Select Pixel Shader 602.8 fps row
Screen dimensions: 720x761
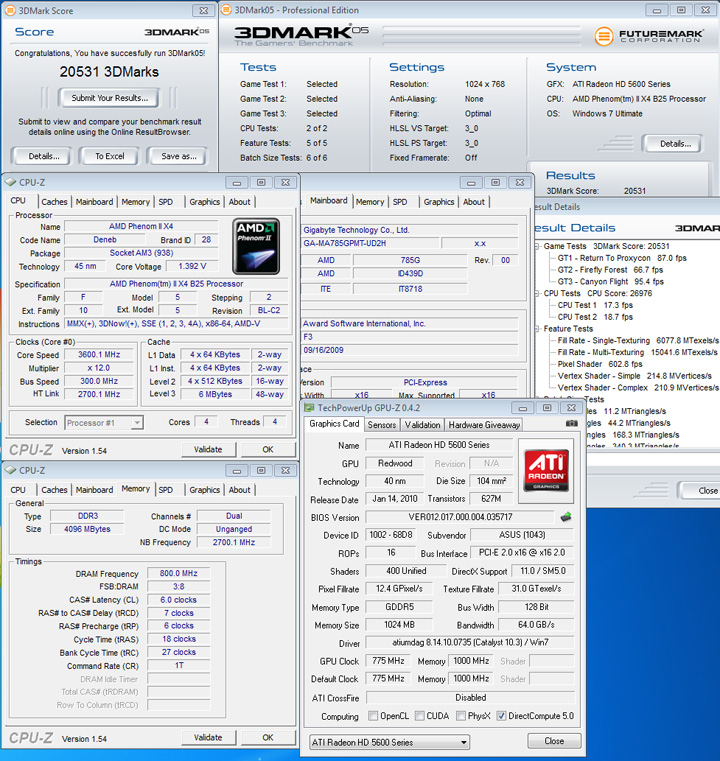[600, 364]
